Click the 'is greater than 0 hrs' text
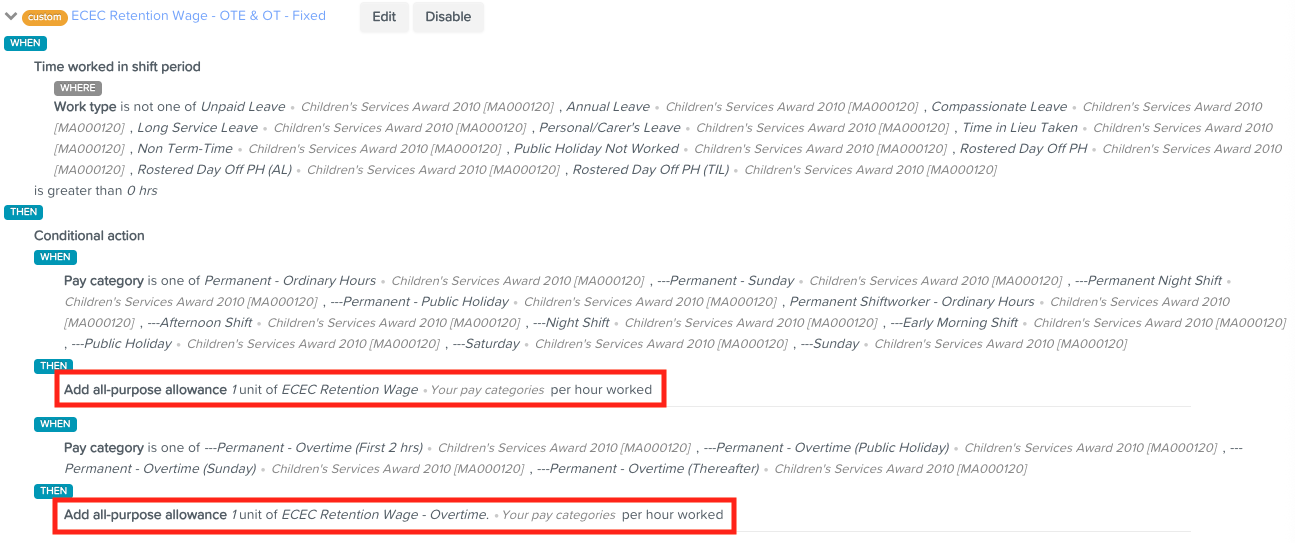Viewport: 1295px width, 543px height. tap(95, 190)
